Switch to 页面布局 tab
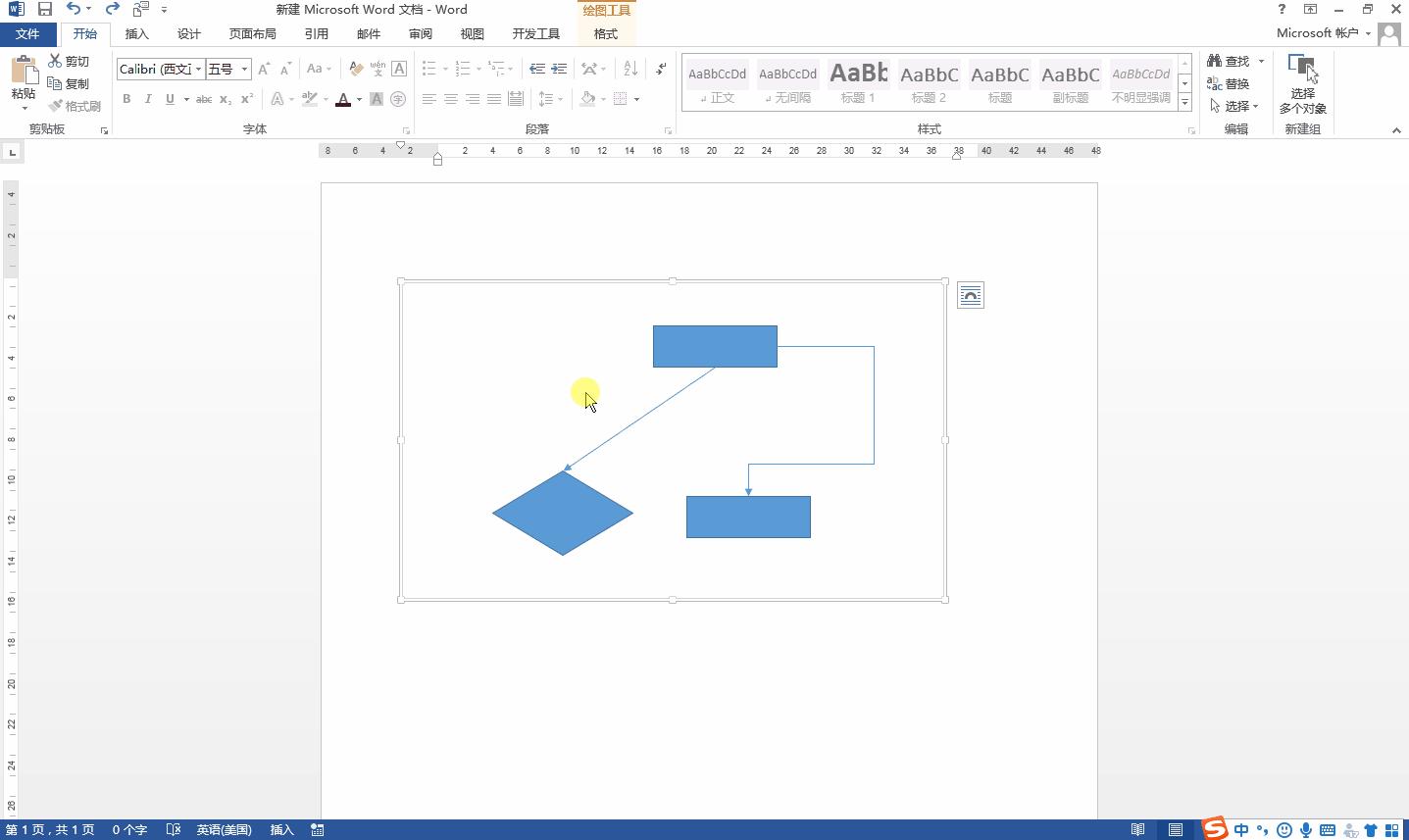This screenshot has height=840, width=1409. [x=253, y=34]
